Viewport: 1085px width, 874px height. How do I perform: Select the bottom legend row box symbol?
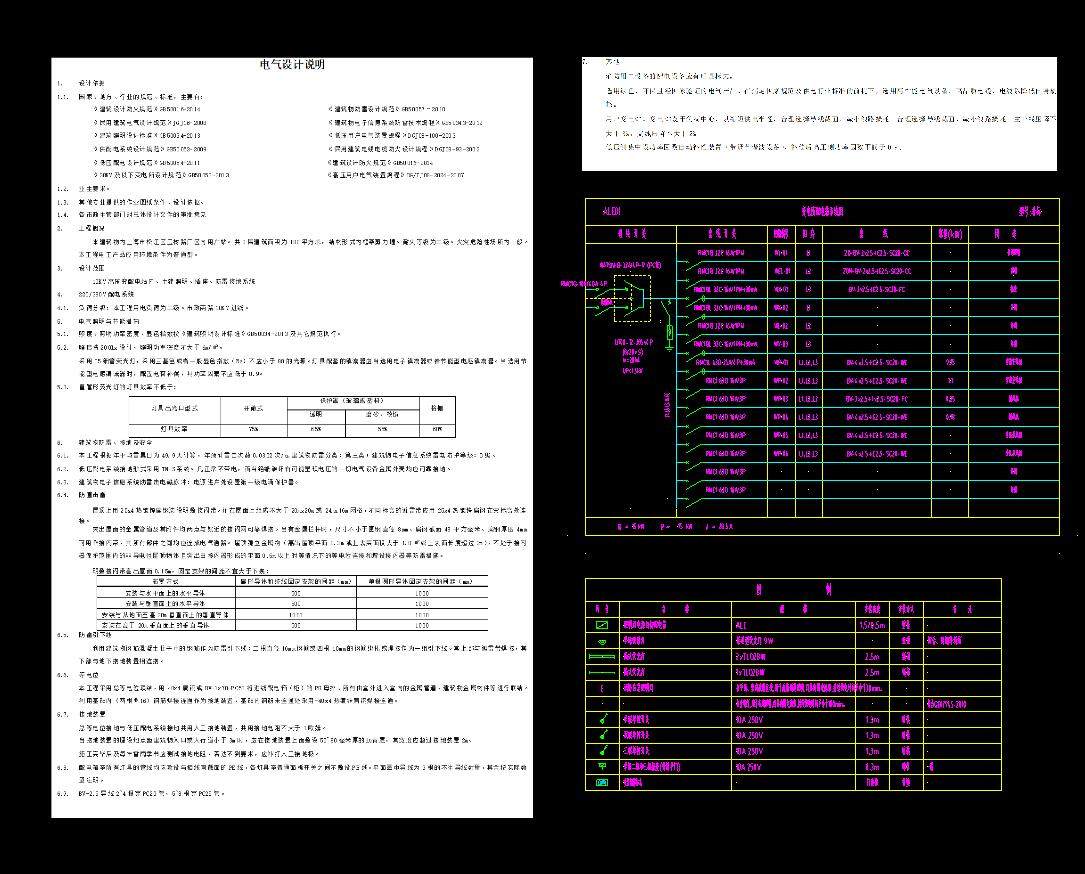coord(602,782)
